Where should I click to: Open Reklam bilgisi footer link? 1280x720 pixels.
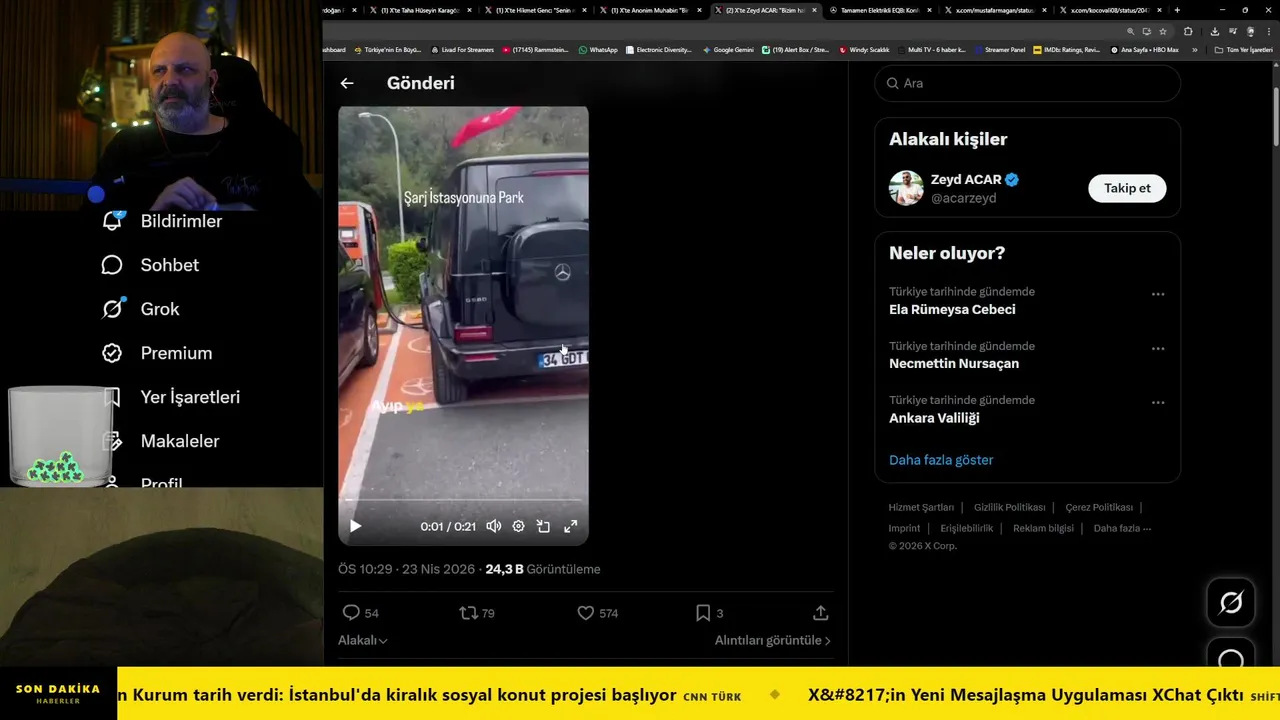point(1043,528)
